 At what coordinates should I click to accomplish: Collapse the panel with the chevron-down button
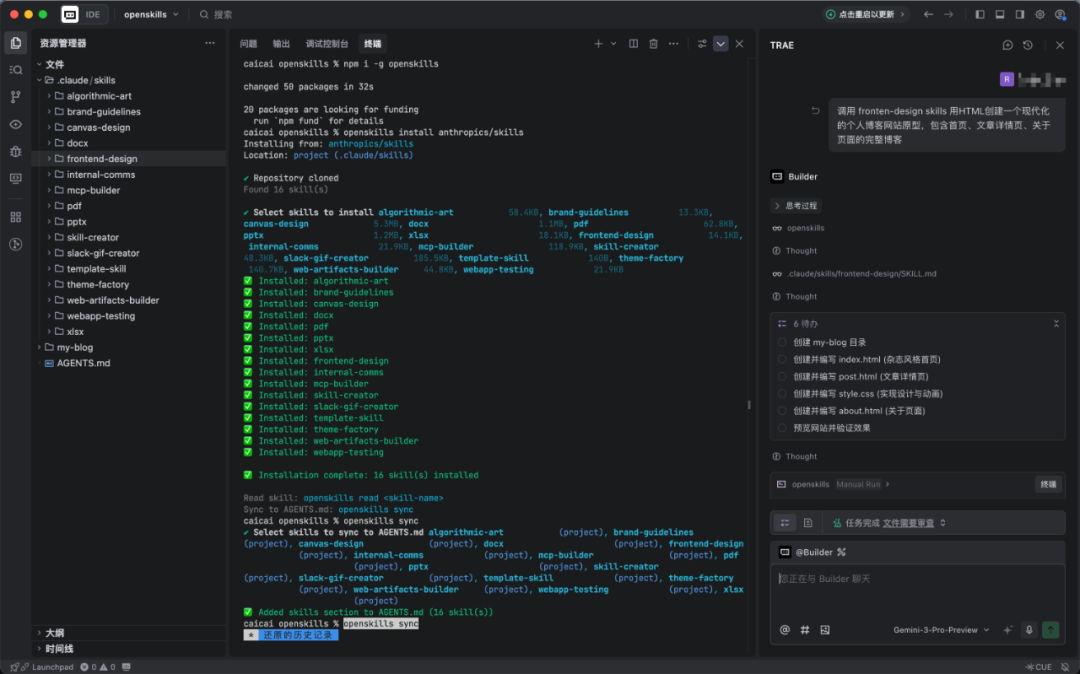coord(720,43)
